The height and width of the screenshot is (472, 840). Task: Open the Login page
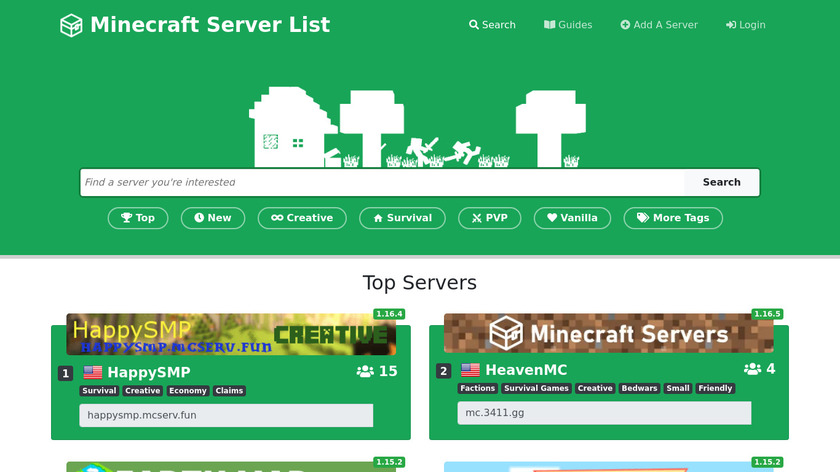[746, 25]
